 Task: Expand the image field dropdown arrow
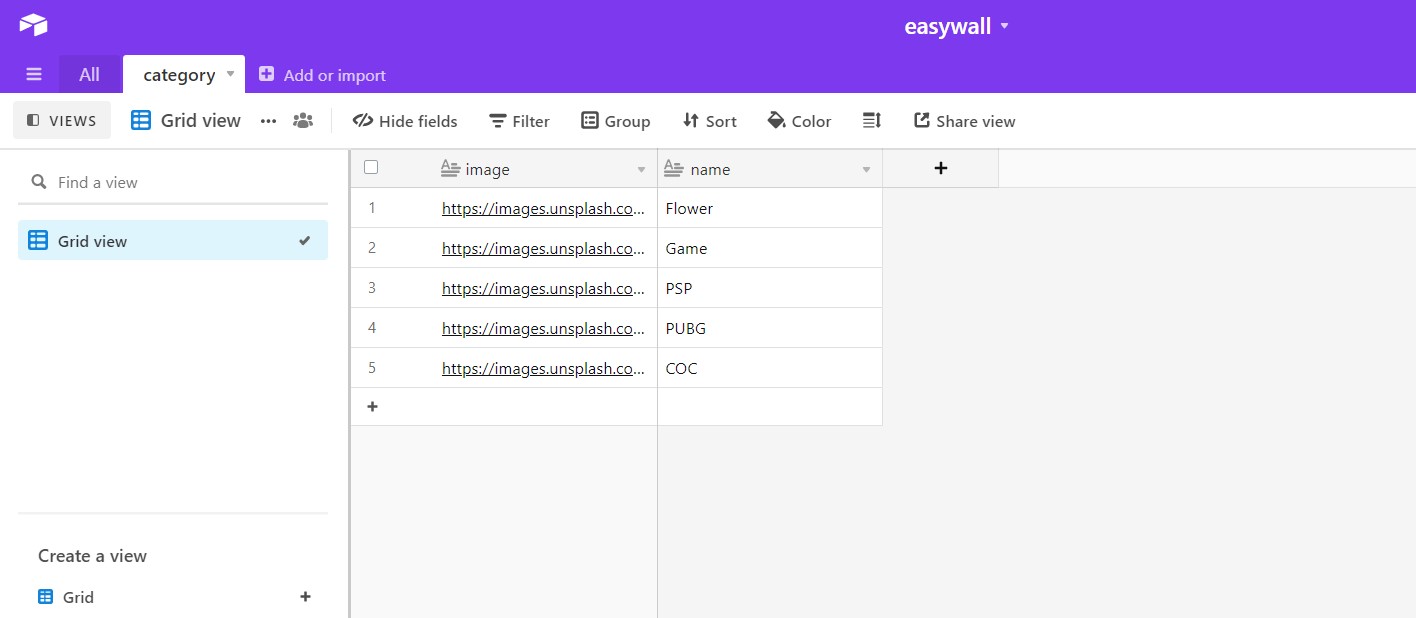tap(642, 170)
